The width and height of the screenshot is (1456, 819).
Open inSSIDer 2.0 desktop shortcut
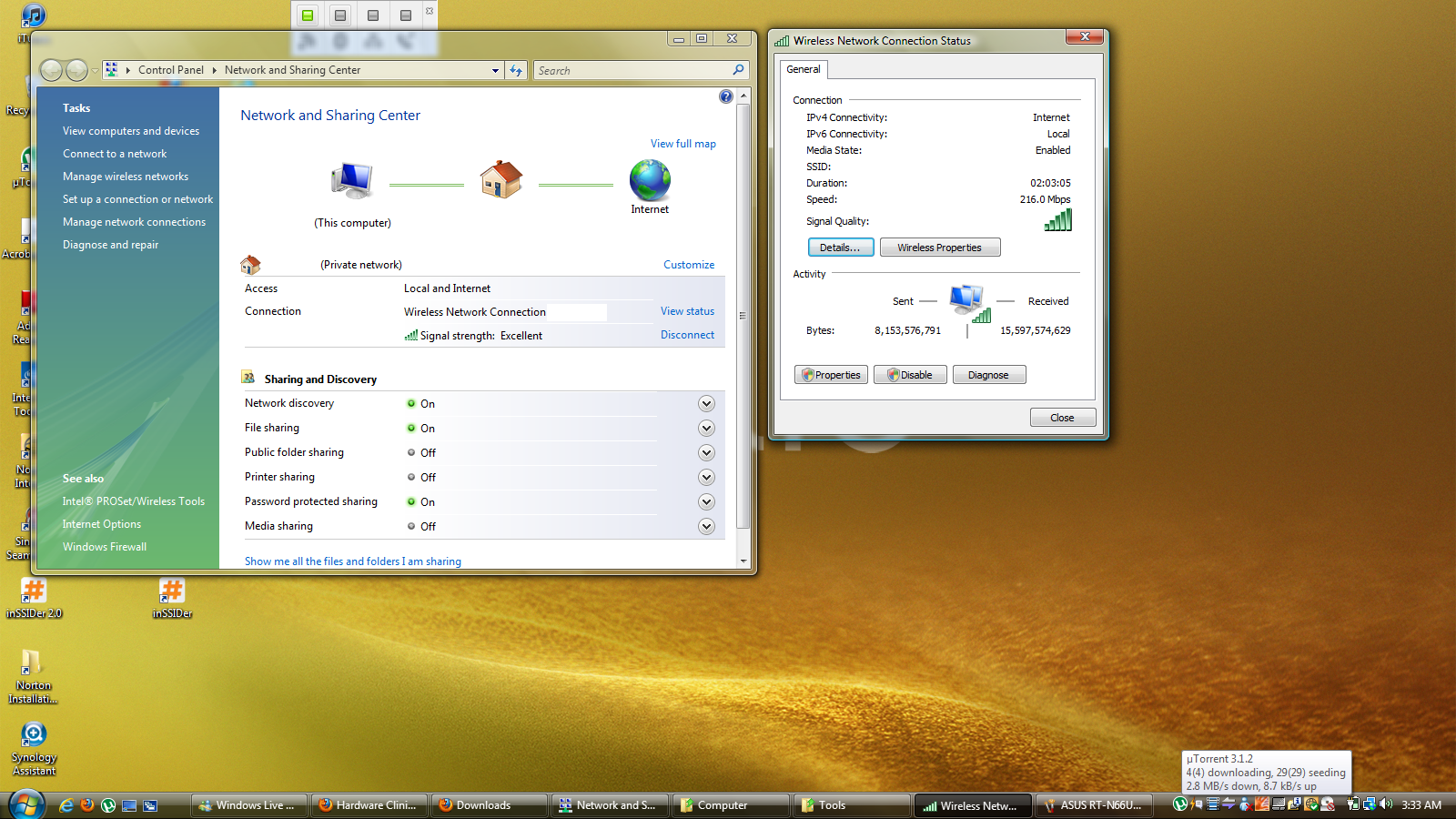[x=34, y=592]
